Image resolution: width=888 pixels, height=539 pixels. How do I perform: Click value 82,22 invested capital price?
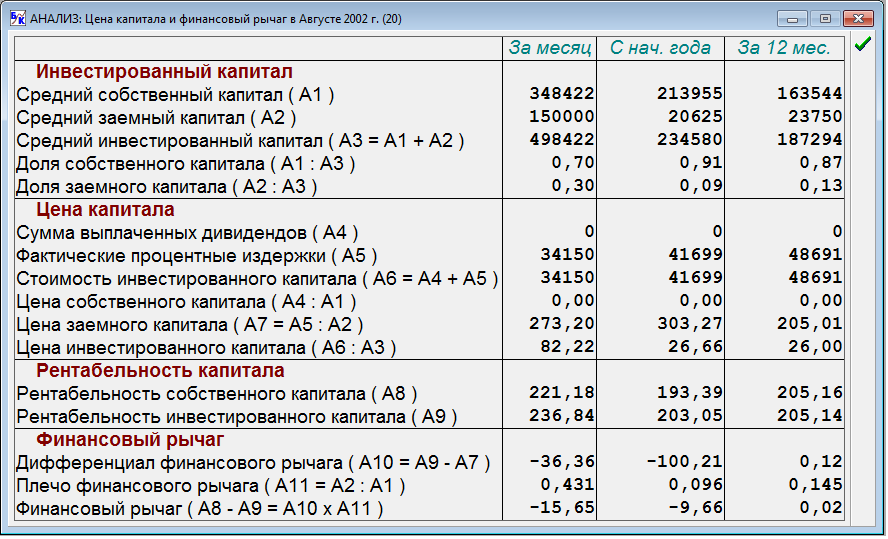(567, 346)
